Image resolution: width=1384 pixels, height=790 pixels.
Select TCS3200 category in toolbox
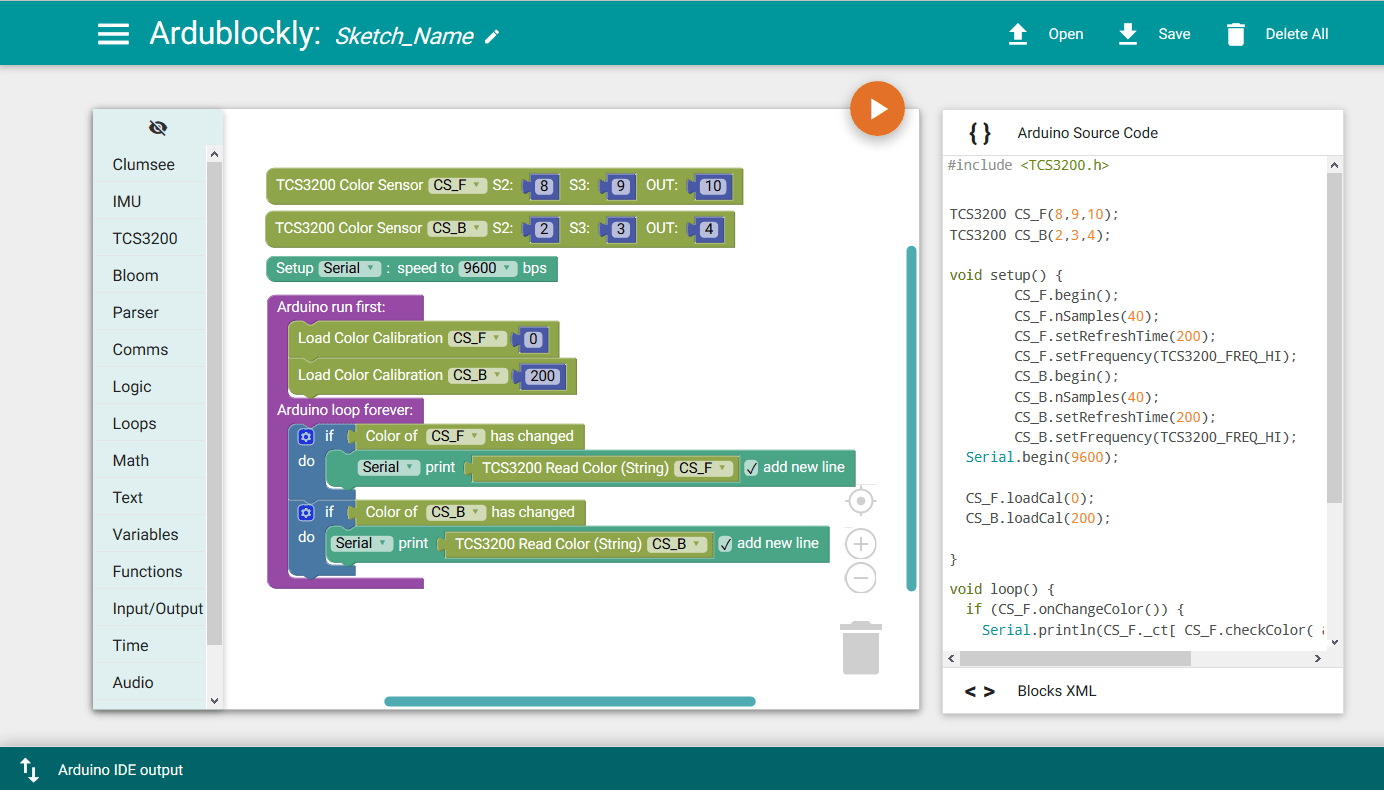tap(145, 238)
